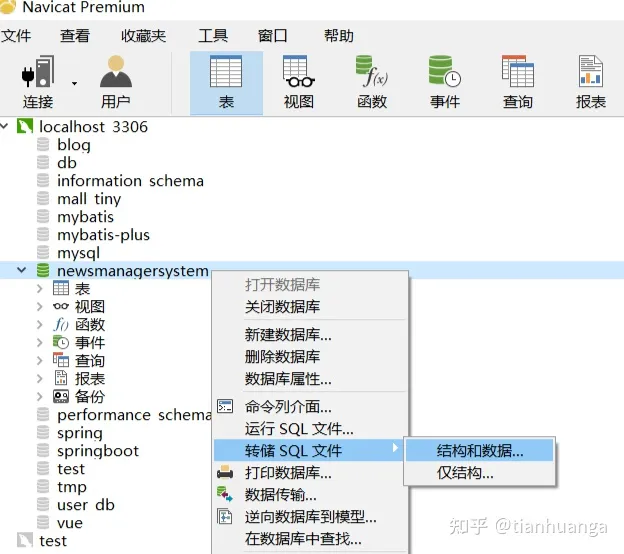Choose 数据库属性... from context menu
The width and height of the screenshot is (624, 554).
(x=288, y=379)
